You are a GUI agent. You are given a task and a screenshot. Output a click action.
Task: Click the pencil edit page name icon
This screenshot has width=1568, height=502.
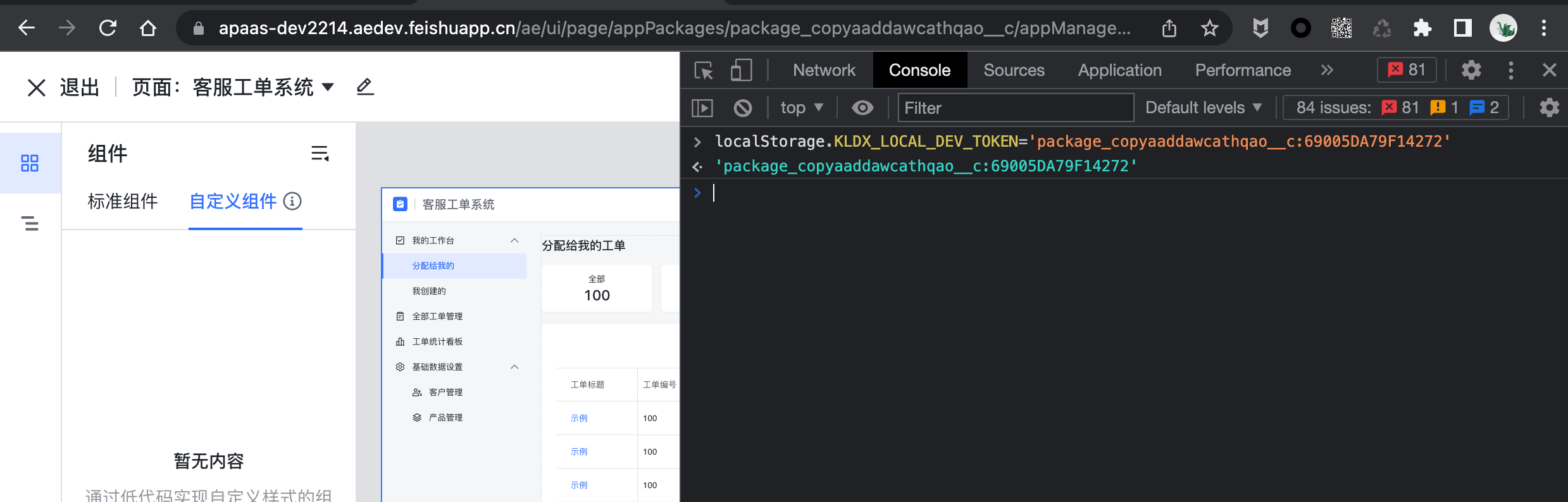[365, 87]
